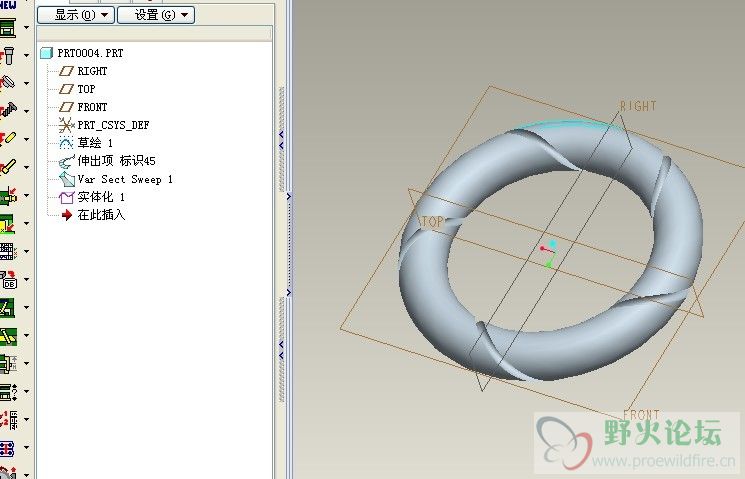
Task: Click the green block icon with yellow diagonal bar
Action: (8, 335)
